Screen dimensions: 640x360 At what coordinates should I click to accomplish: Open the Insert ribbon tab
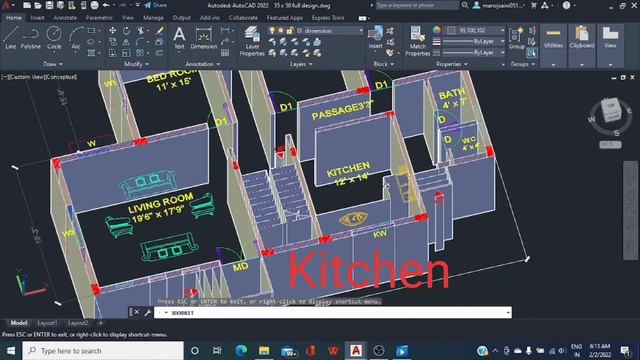pyautogui.click(x=37, y=18)
